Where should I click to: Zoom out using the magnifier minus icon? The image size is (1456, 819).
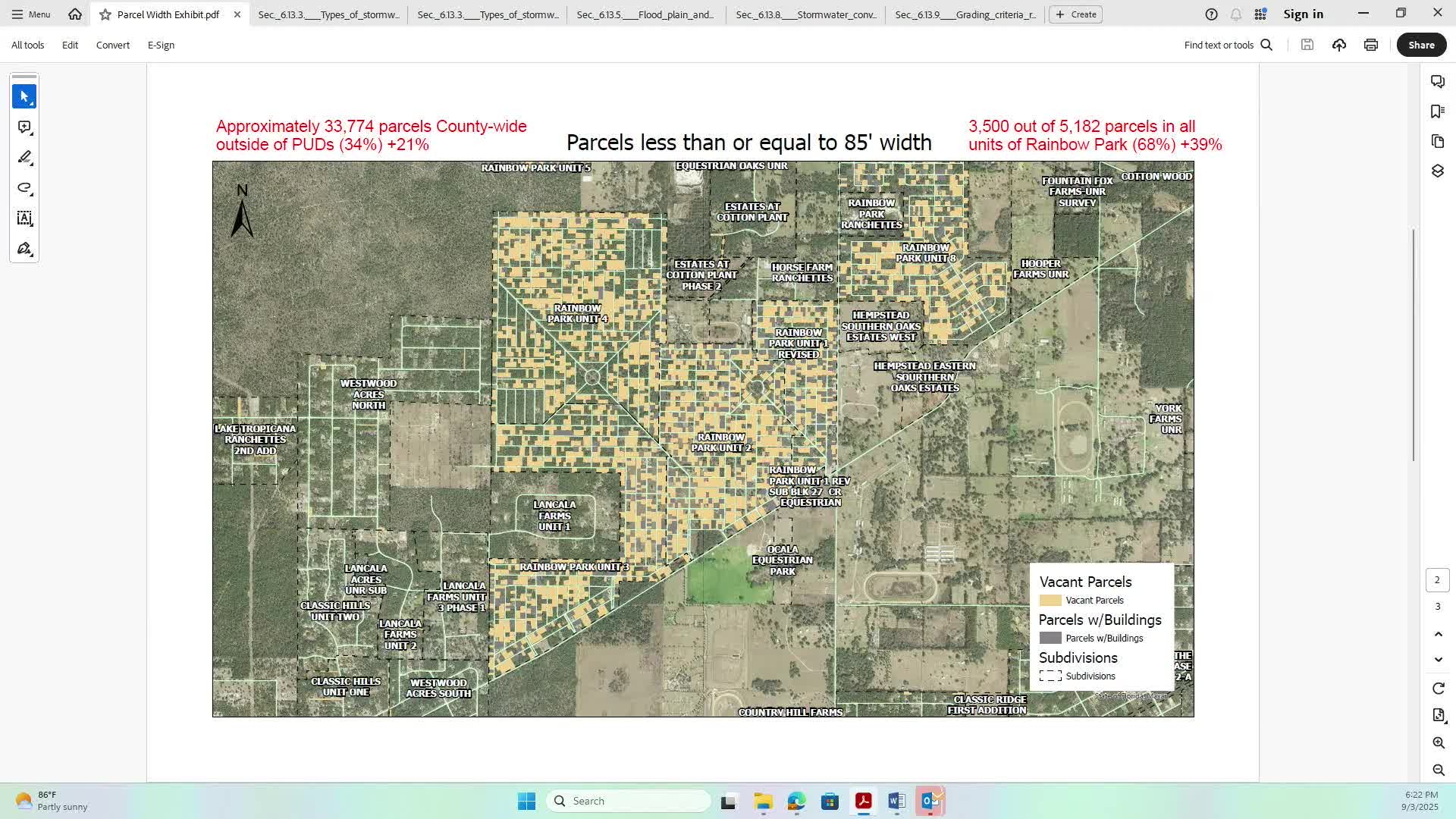[1439, 770]
